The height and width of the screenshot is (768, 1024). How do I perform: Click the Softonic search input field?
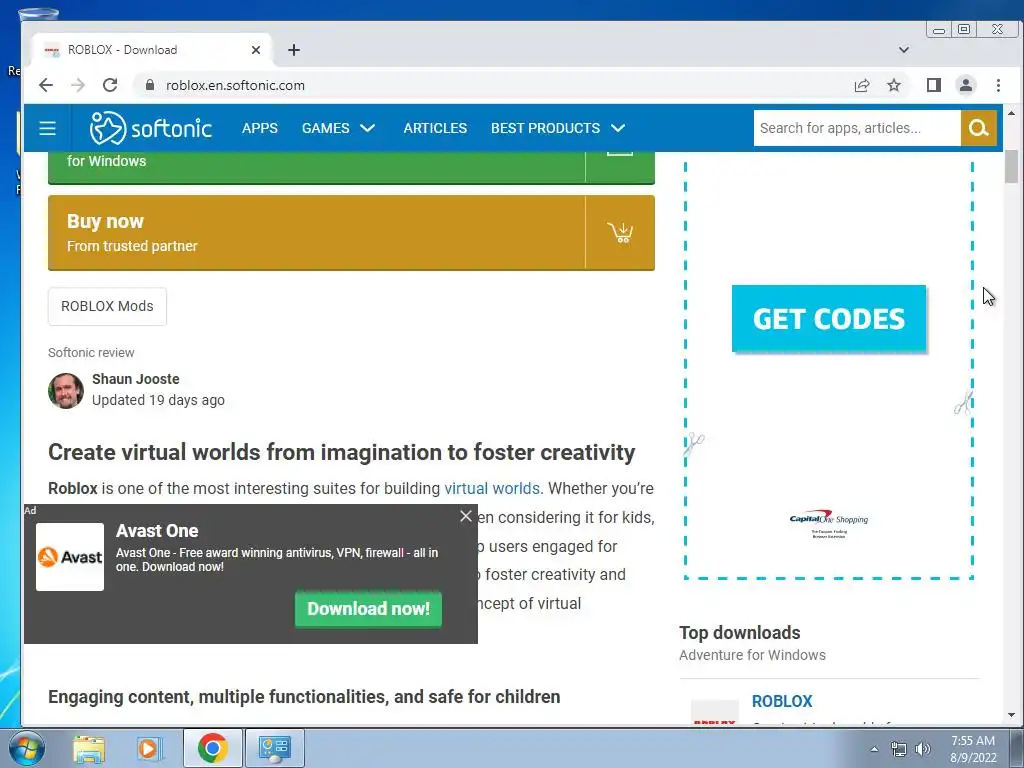pos(857,128)
